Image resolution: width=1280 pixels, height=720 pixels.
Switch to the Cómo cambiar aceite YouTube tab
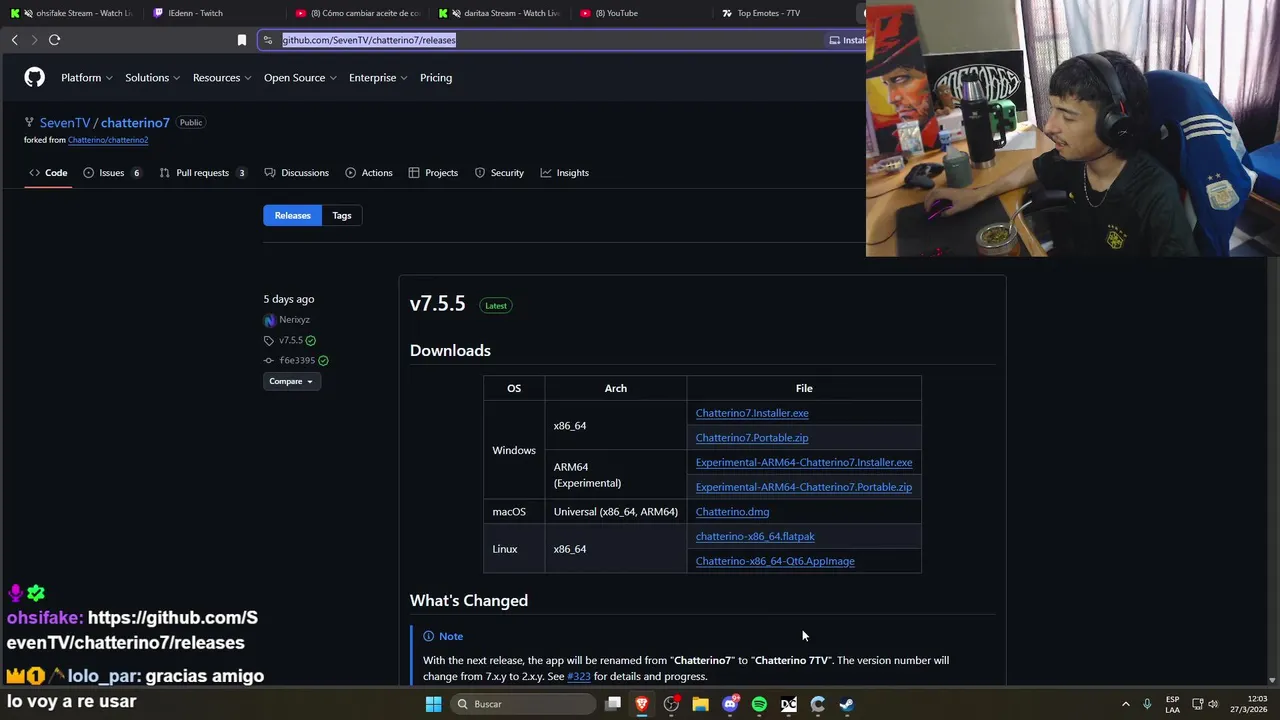[x=358, y=13]
